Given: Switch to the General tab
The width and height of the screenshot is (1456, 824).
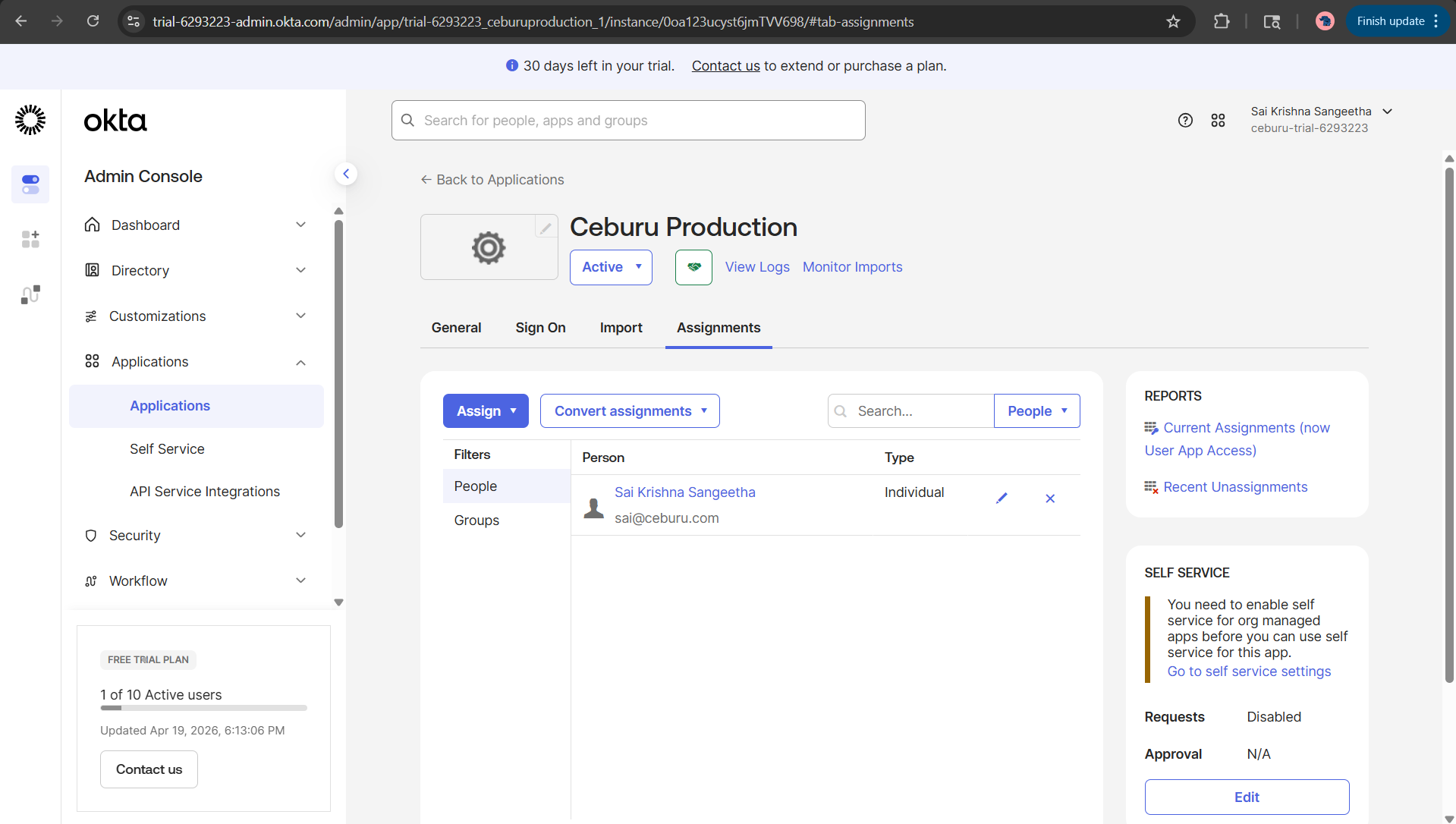Looking at the screenshot, I should [456, 327].
